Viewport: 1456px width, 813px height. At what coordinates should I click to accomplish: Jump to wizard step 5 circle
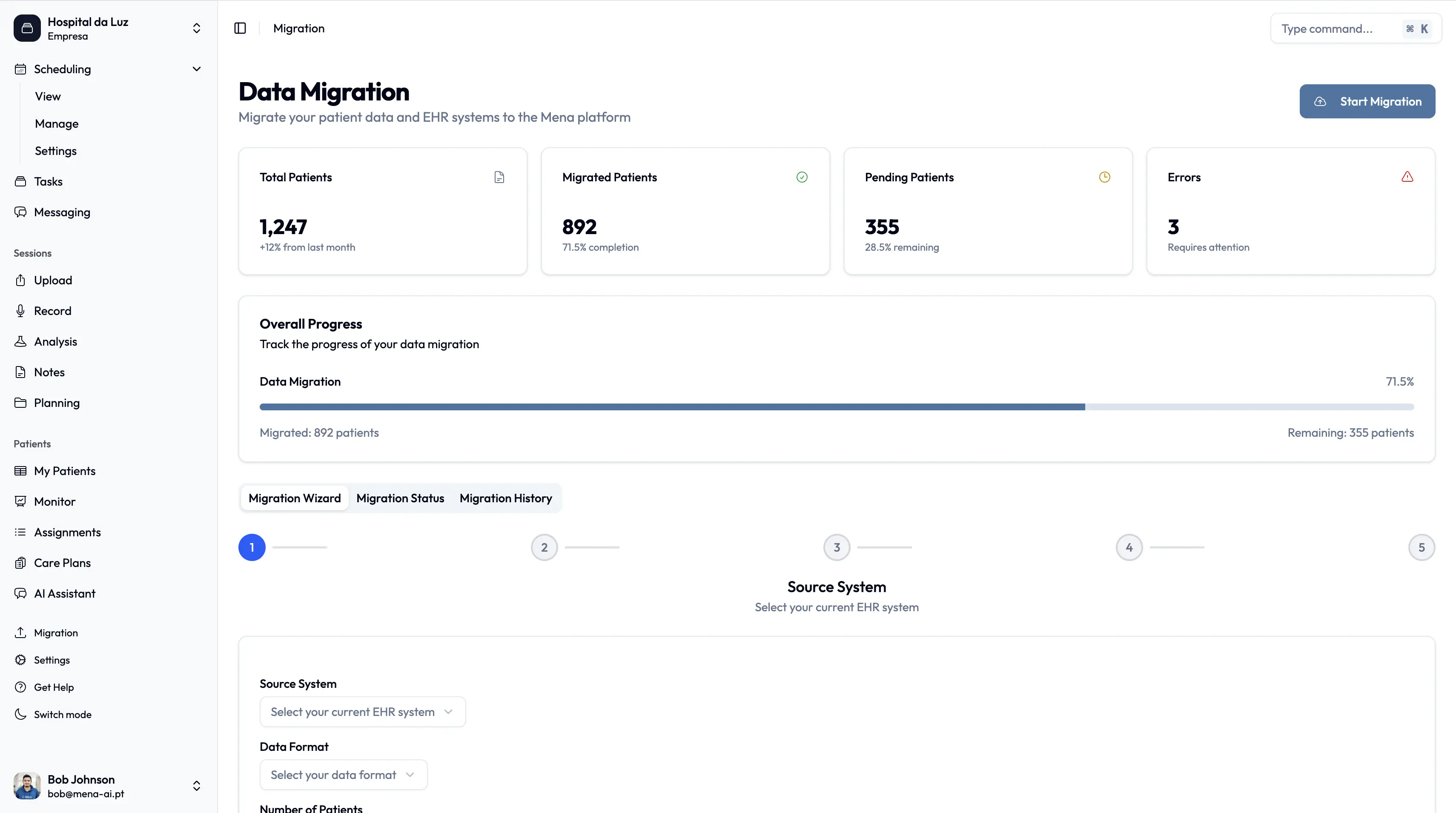[x=1421, y=547]
